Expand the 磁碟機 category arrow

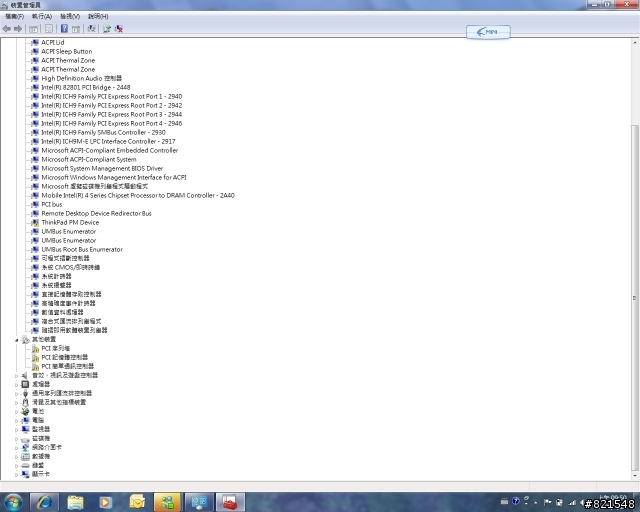coord(17,439)
